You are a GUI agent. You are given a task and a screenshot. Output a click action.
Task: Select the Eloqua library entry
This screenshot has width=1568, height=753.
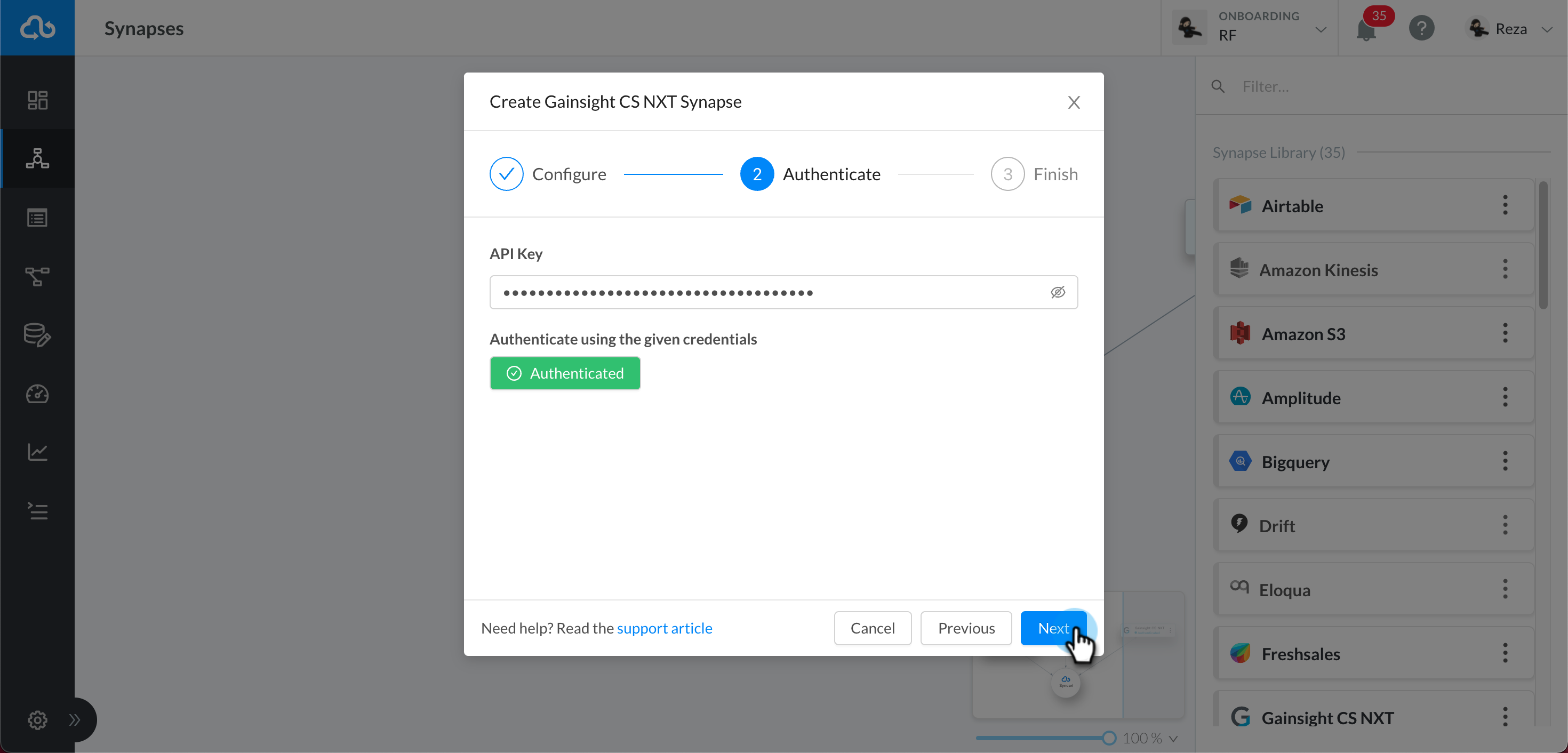[1373, 589]
